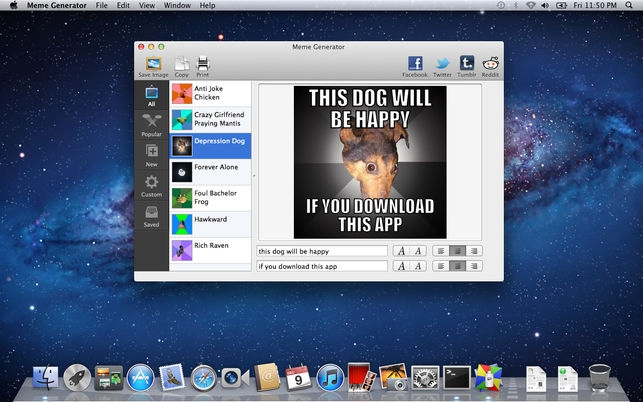
Task: Select Anti Joke Chicken from the list
Action: point(210,94)
